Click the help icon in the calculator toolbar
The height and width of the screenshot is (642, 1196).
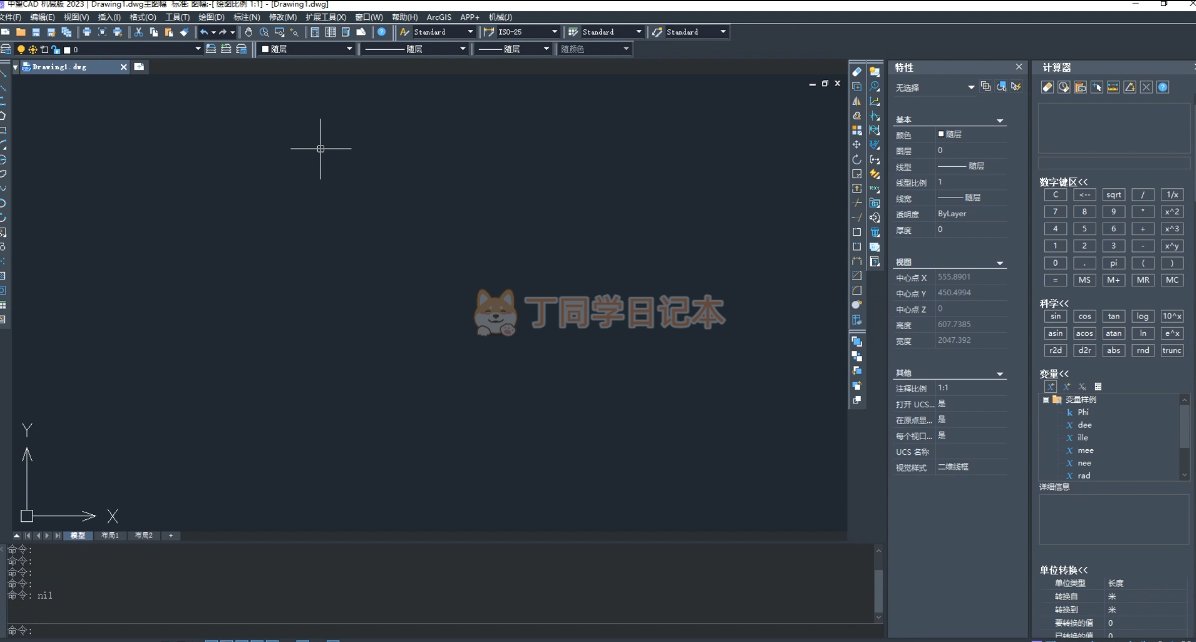click(1163, 87)
